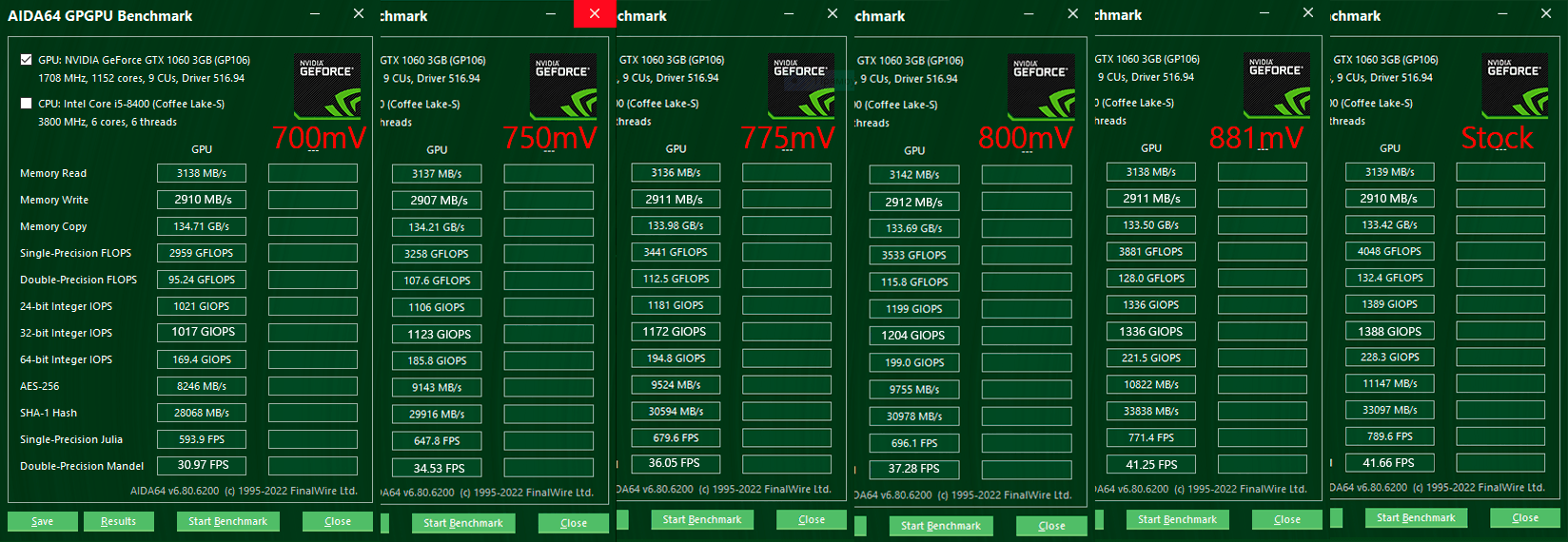Screen dimensions: 1568x542
Task: Click the NVIDIA GeForce logo in 700mV window
Action: [327, 86]
